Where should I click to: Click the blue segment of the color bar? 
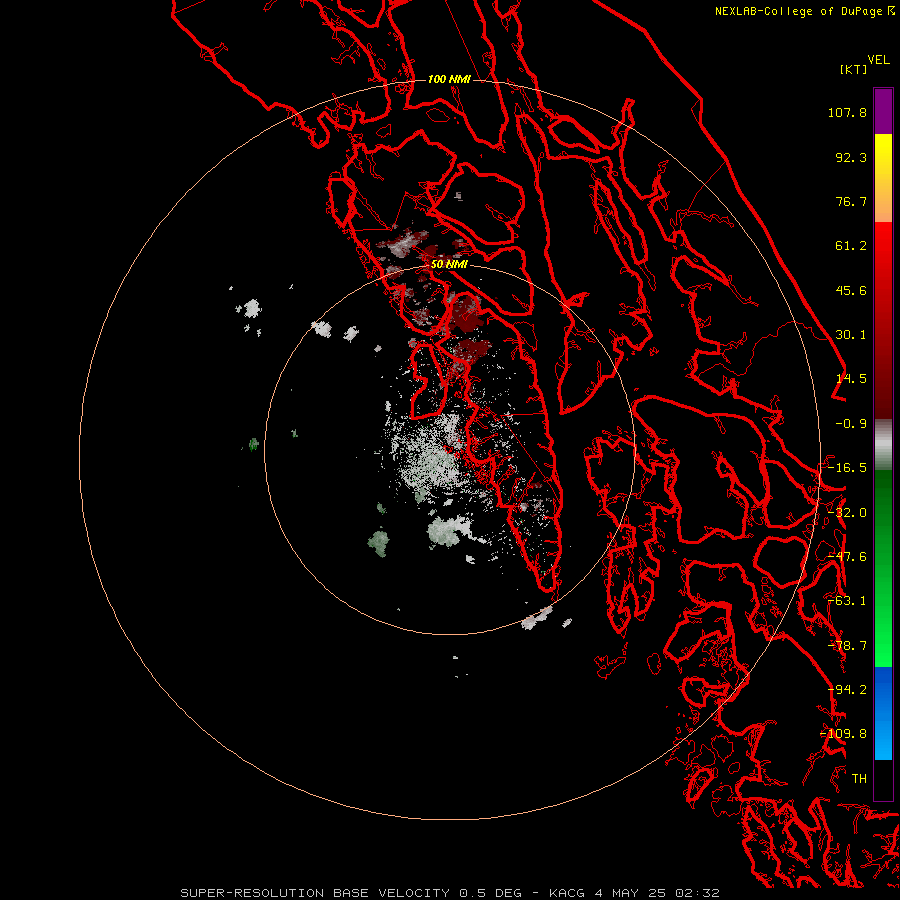pos(883,713)
